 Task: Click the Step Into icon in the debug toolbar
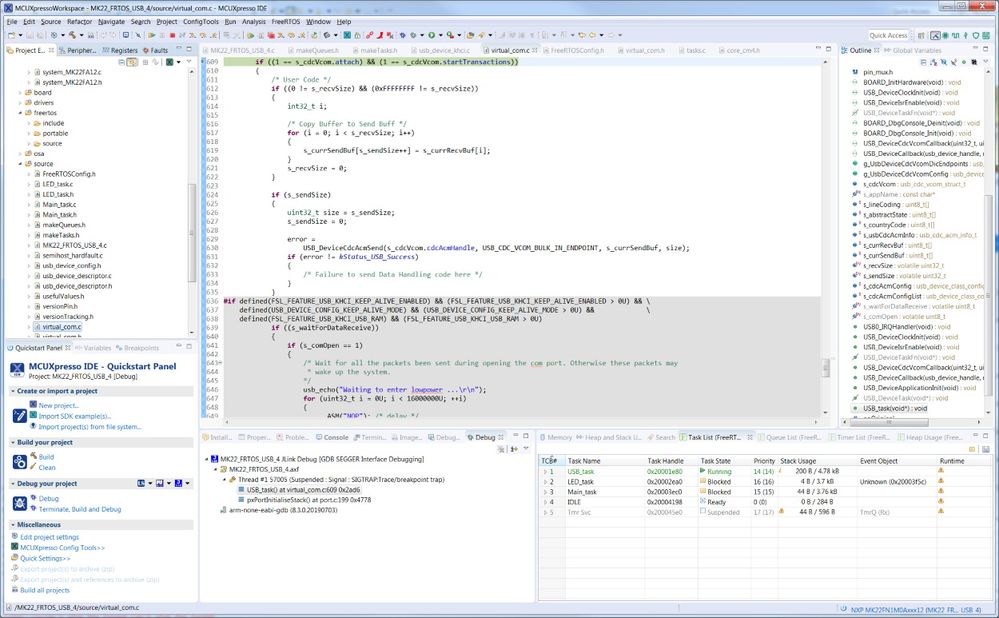(192, 33)
